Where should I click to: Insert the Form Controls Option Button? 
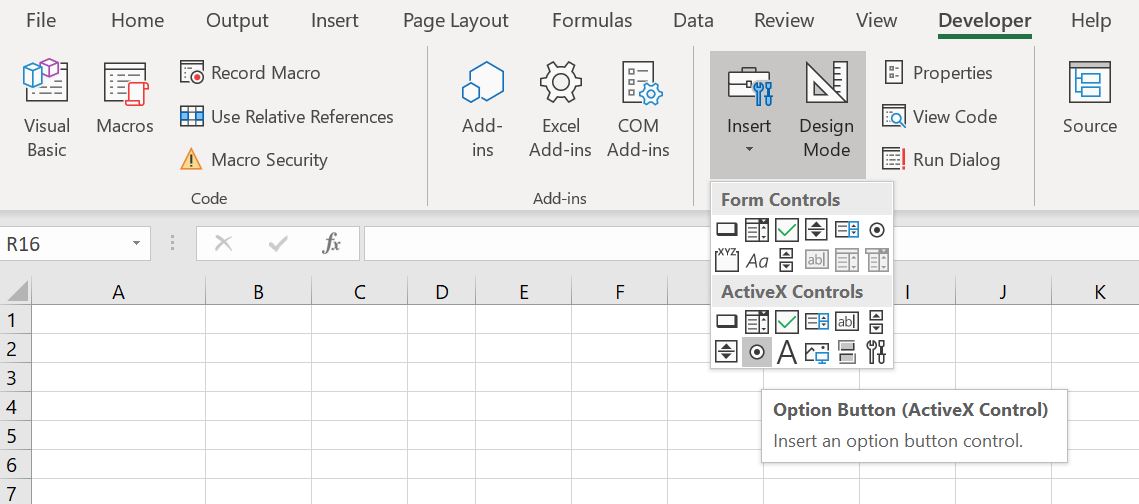point(877,230)
